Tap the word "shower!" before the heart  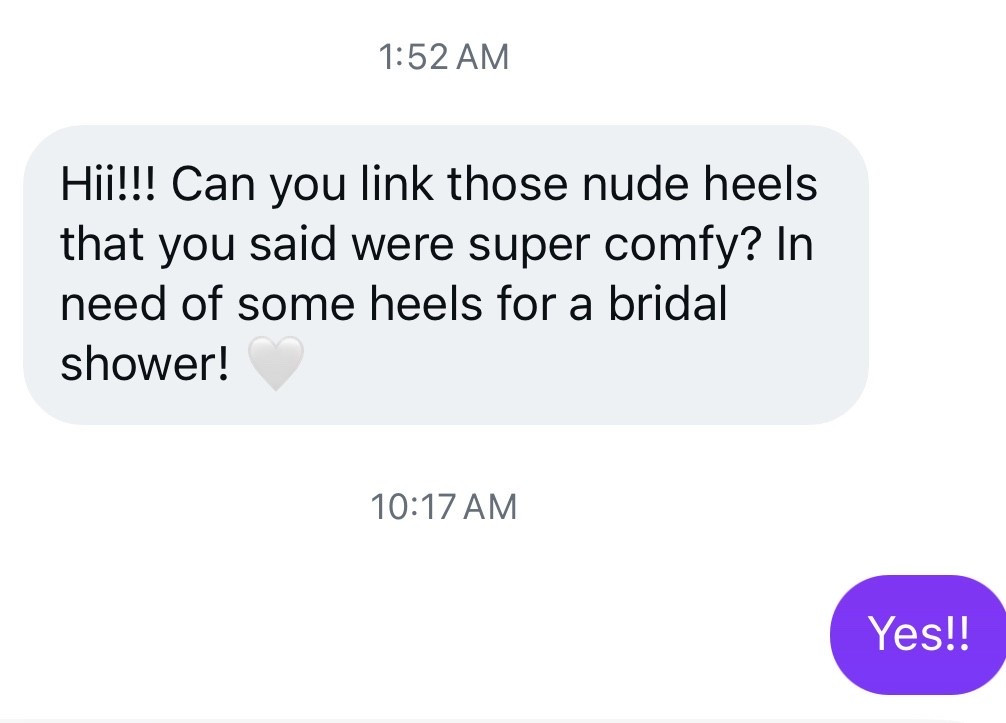[145, 364]
